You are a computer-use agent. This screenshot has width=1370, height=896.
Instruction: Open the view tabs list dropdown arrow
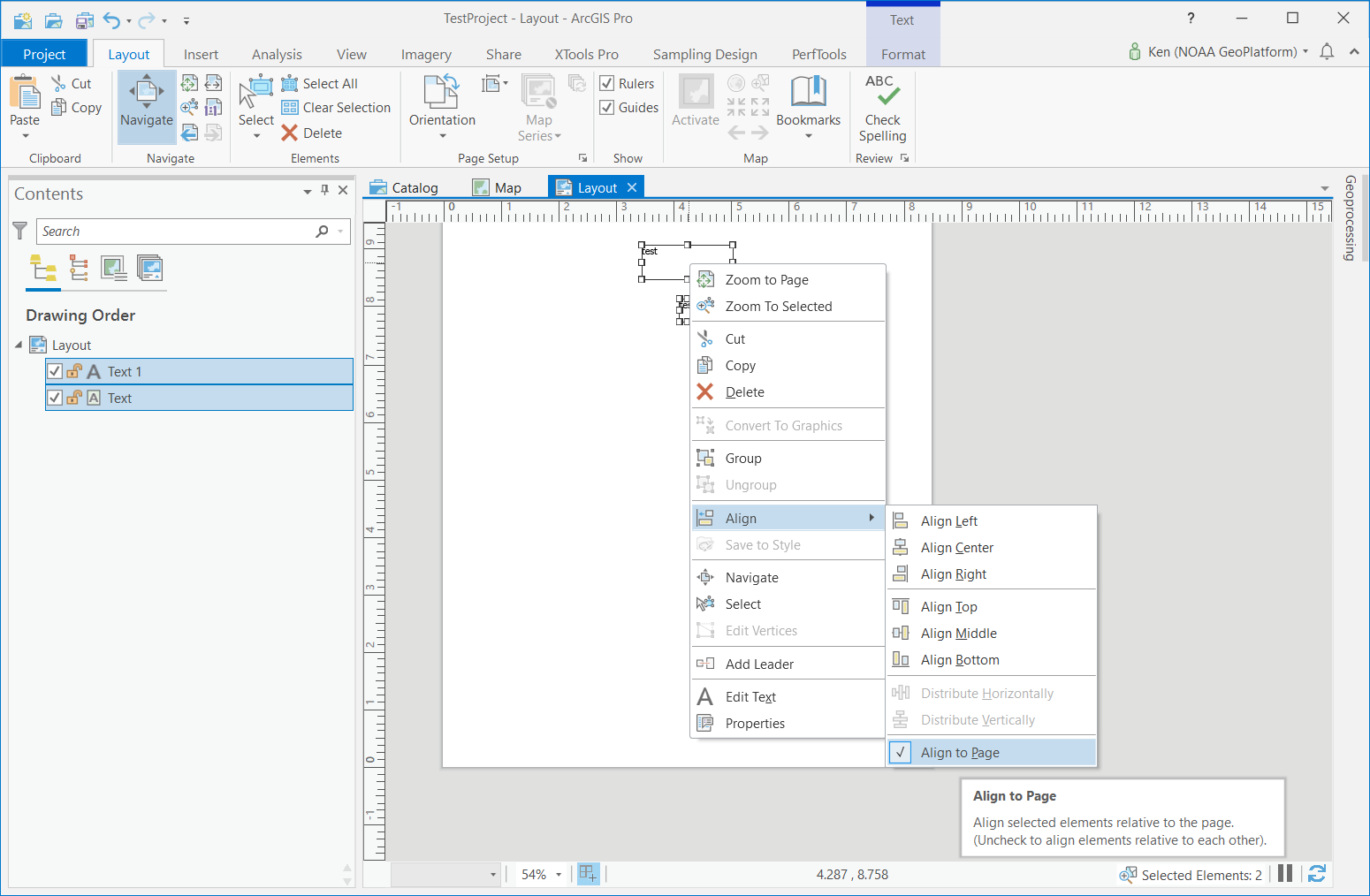1324,188
